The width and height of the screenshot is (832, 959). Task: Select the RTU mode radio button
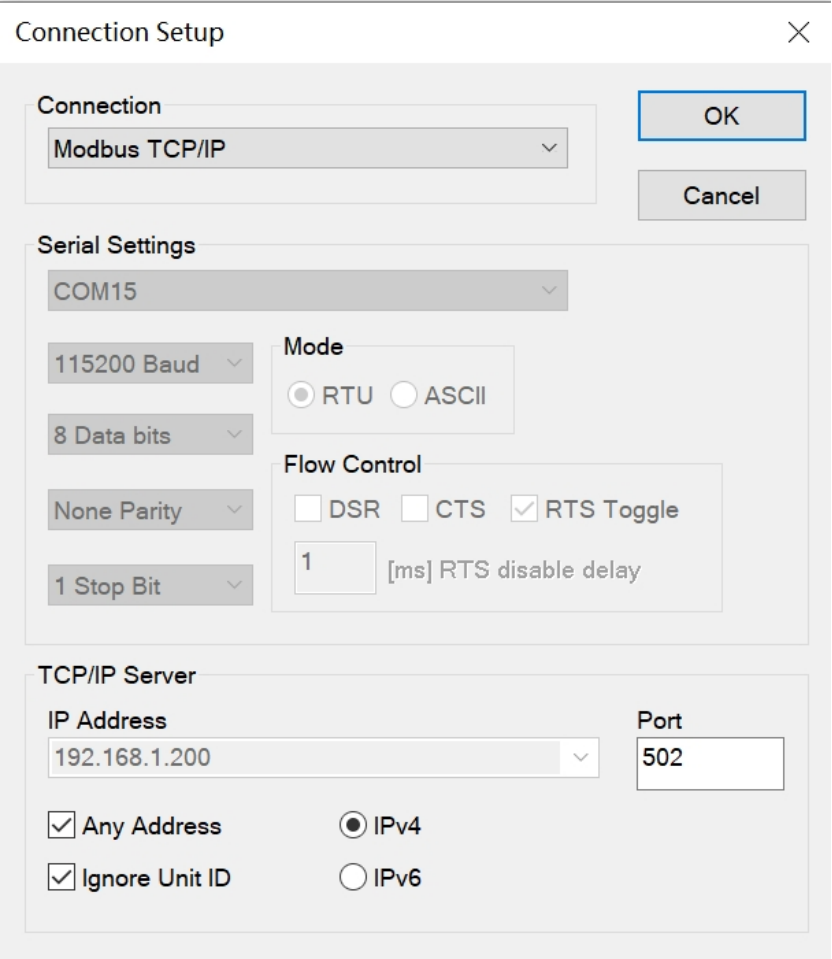point(301,396)
